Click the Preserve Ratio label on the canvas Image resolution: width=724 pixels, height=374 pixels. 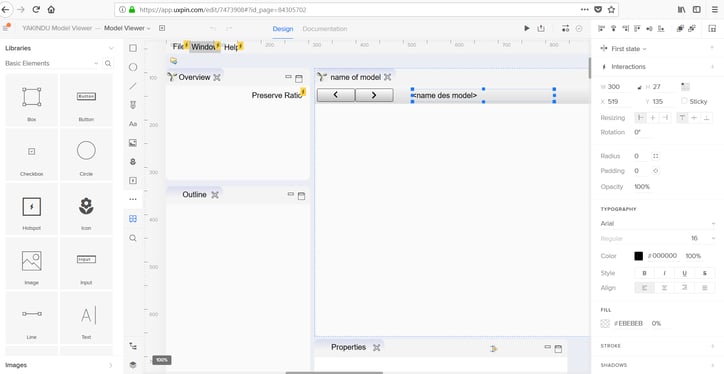(277, 95)
